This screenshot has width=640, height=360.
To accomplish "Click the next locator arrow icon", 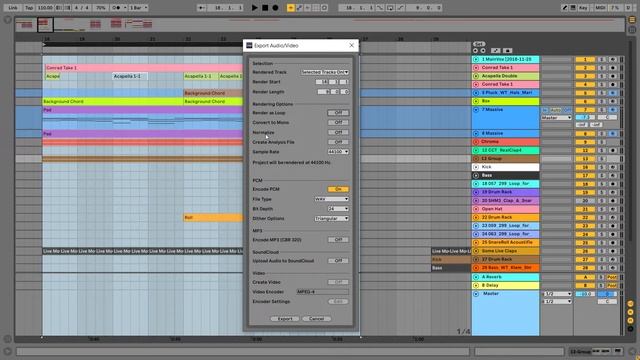I will 483,51.
